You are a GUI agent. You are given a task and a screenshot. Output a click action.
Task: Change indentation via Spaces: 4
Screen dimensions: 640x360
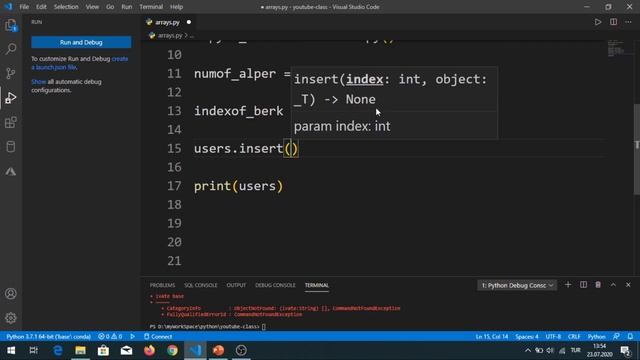527,337
